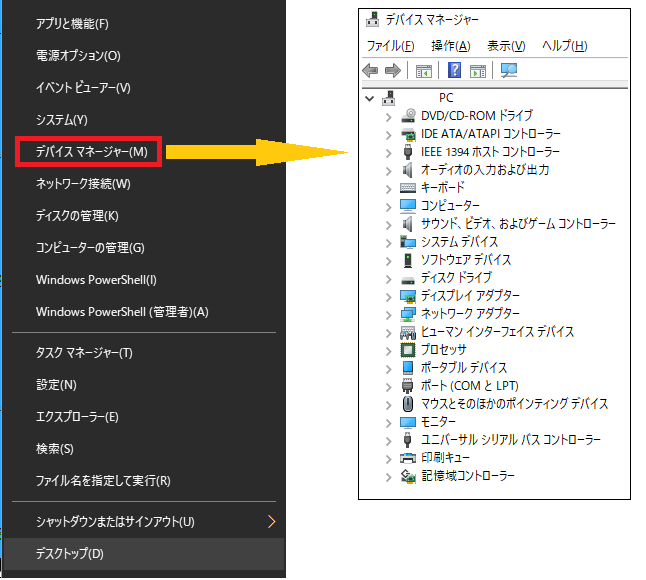
Task: Click the forward arrow toolbar icon
Action: pos(393,70)
